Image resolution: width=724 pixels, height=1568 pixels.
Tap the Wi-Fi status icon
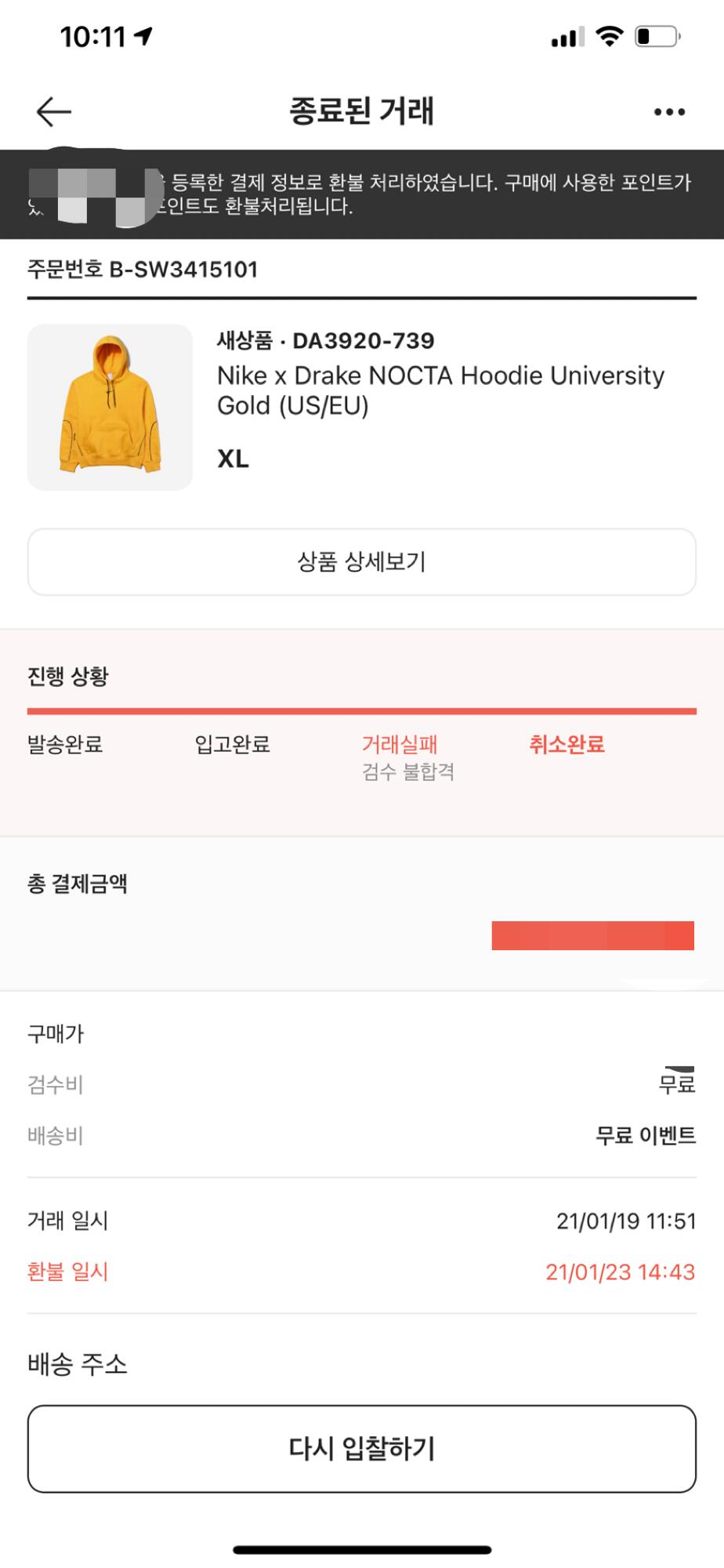tap(609, 36)
